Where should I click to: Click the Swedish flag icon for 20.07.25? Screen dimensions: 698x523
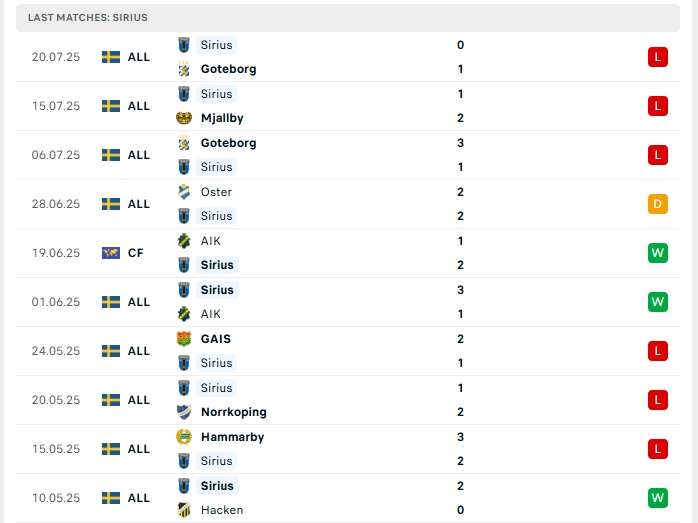coord(111,57)
